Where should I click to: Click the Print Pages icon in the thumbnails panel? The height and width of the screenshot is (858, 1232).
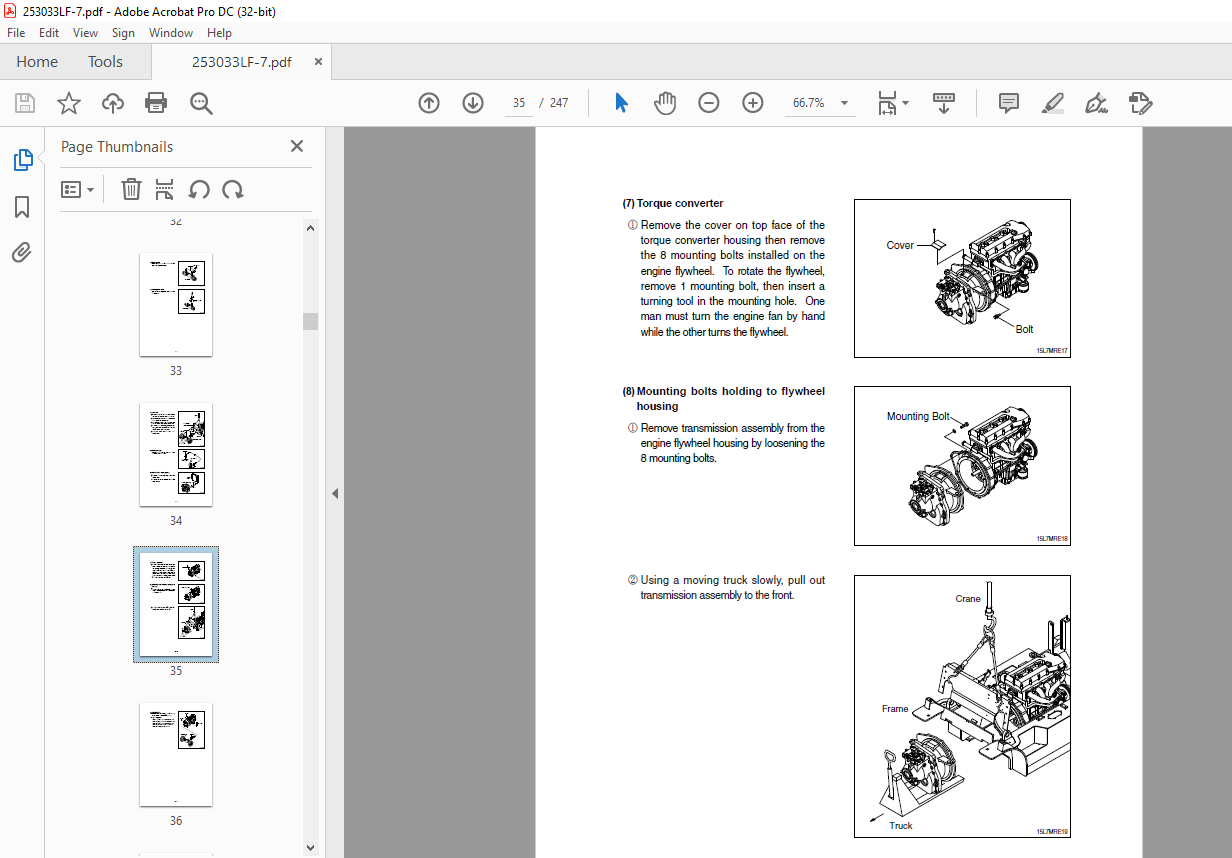[x=165, y=189]
